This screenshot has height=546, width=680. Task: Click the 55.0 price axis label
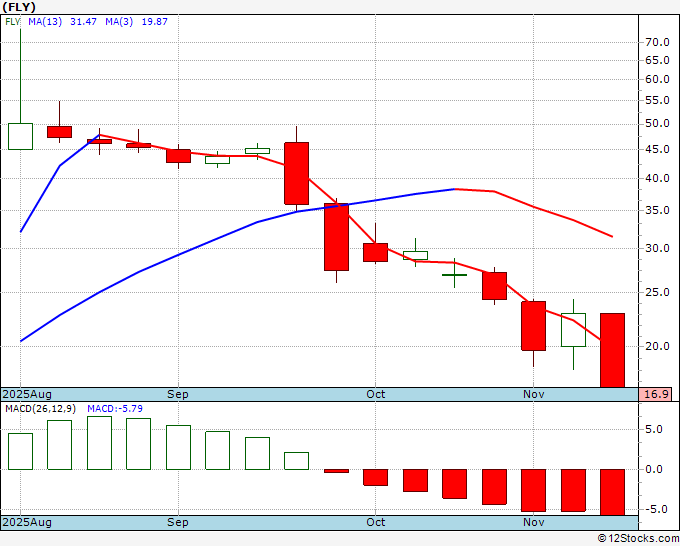657,101
